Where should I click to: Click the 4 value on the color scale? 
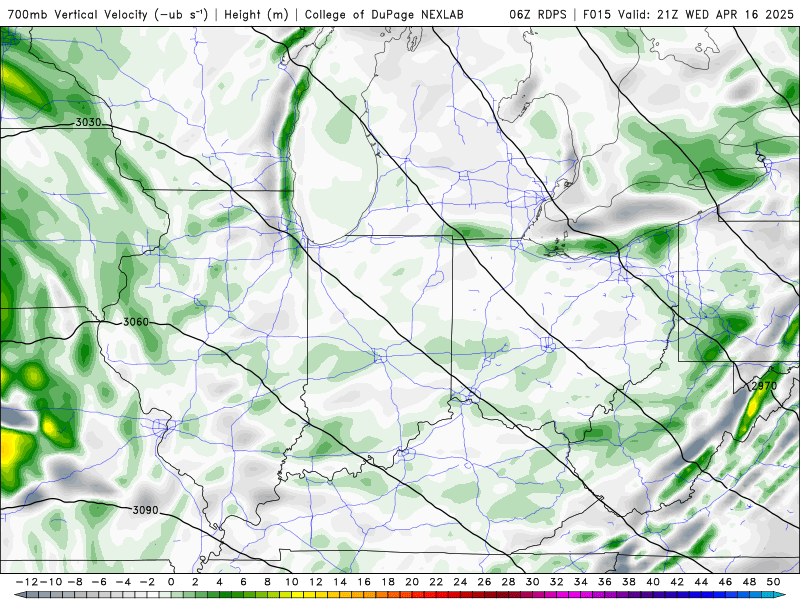coord(219,582)
